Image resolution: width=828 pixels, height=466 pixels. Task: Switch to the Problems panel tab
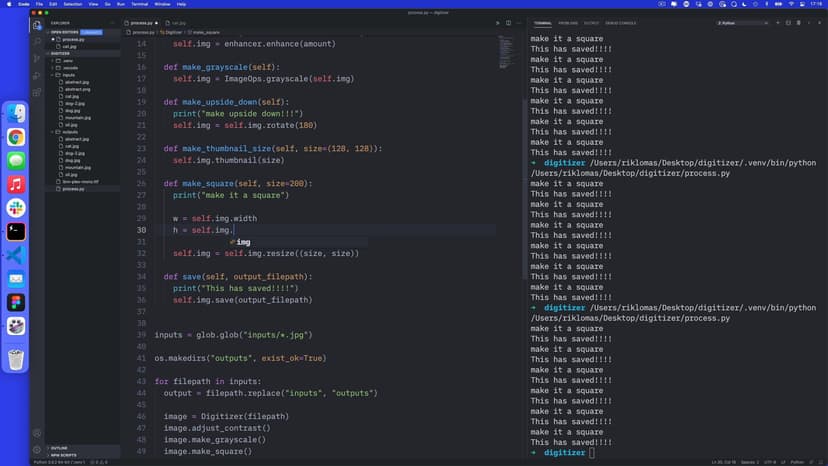[x=567, y=22]
